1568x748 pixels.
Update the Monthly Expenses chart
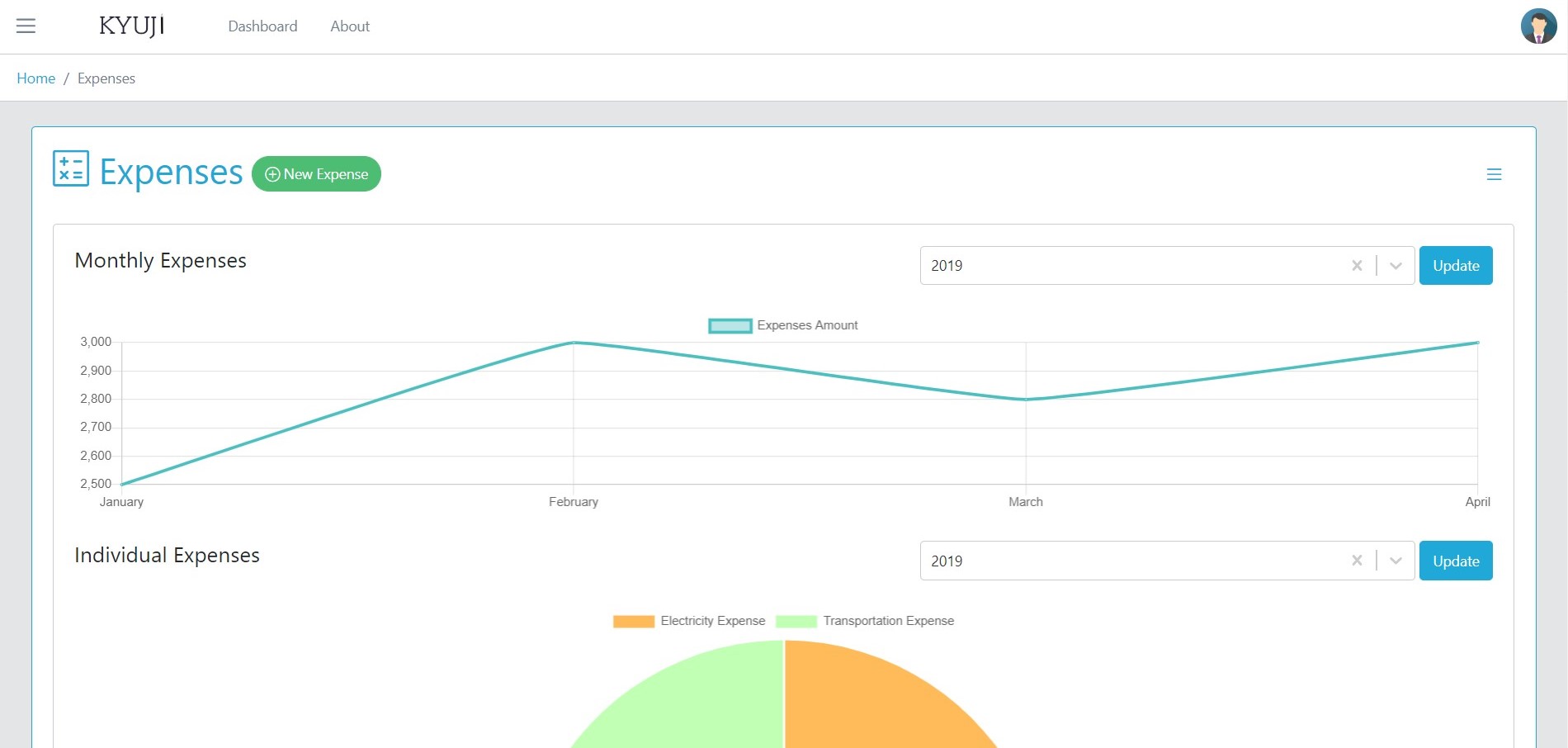pos(1456,266)
